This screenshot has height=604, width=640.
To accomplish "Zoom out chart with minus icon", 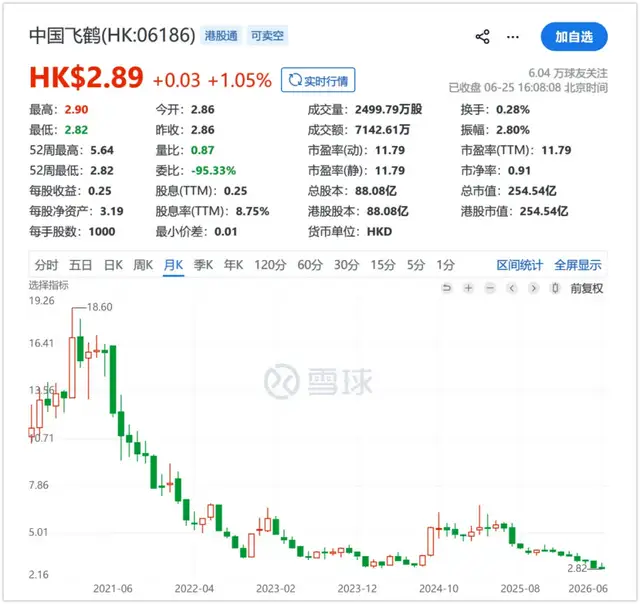I will point(490,288).
